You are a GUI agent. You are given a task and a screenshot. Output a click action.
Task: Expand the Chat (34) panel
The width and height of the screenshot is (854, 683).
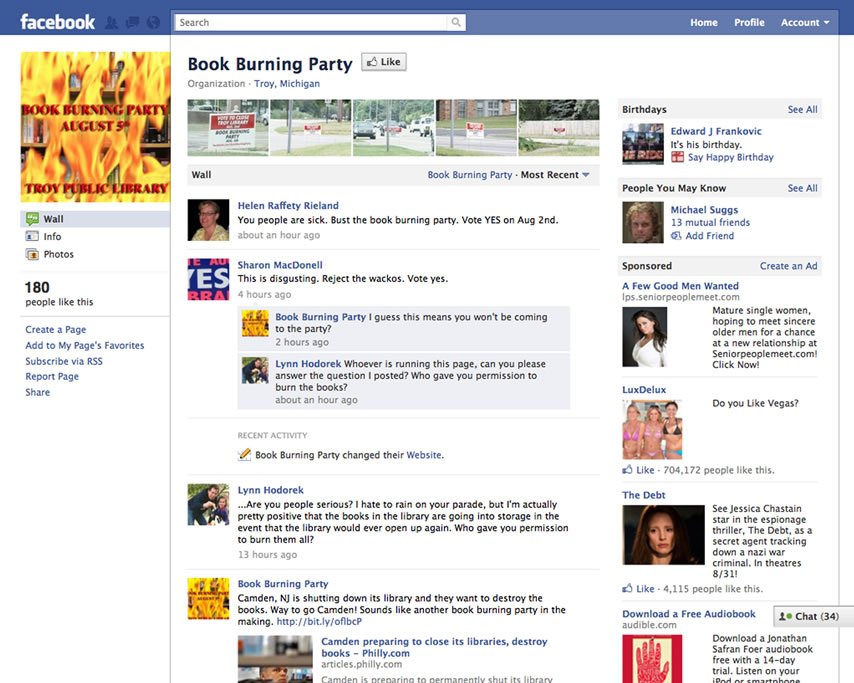point(812,616)
